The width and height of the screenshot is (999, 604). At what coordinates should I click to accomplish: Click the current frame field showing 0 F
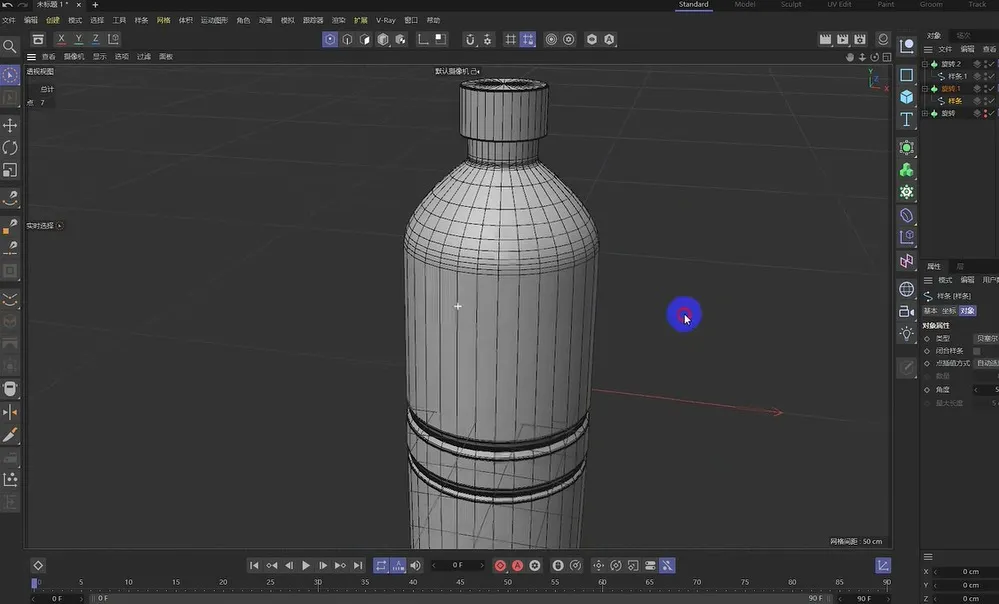tap(457, 566)
